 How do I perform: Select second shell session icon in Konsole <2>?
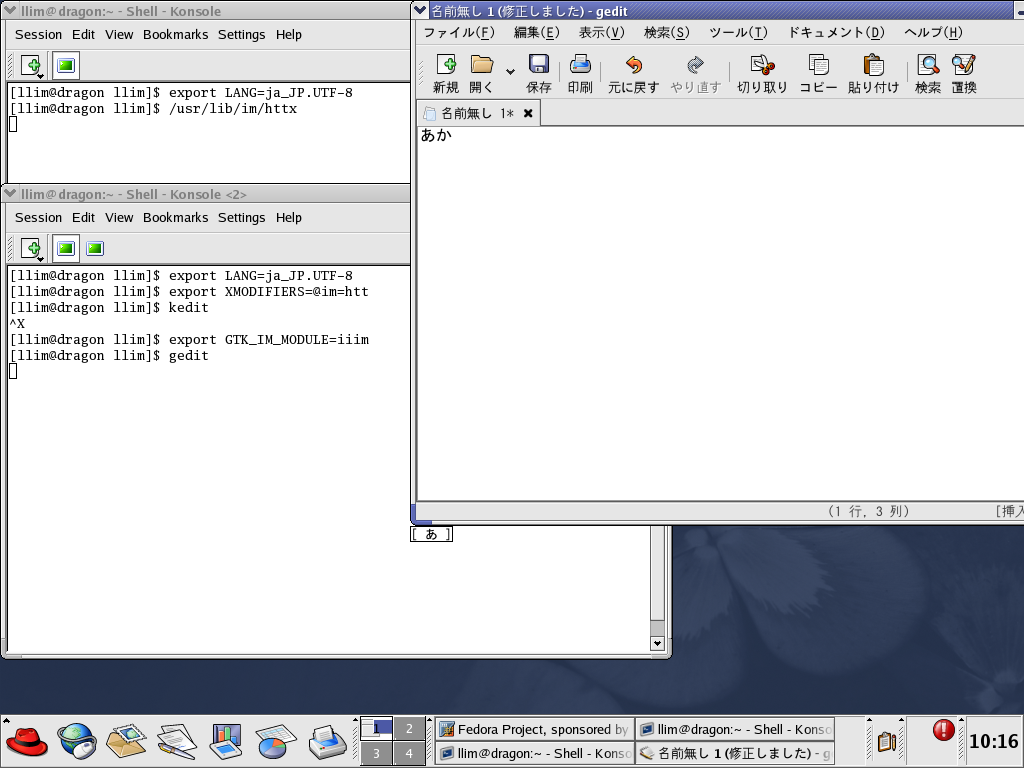pos(95,248)
